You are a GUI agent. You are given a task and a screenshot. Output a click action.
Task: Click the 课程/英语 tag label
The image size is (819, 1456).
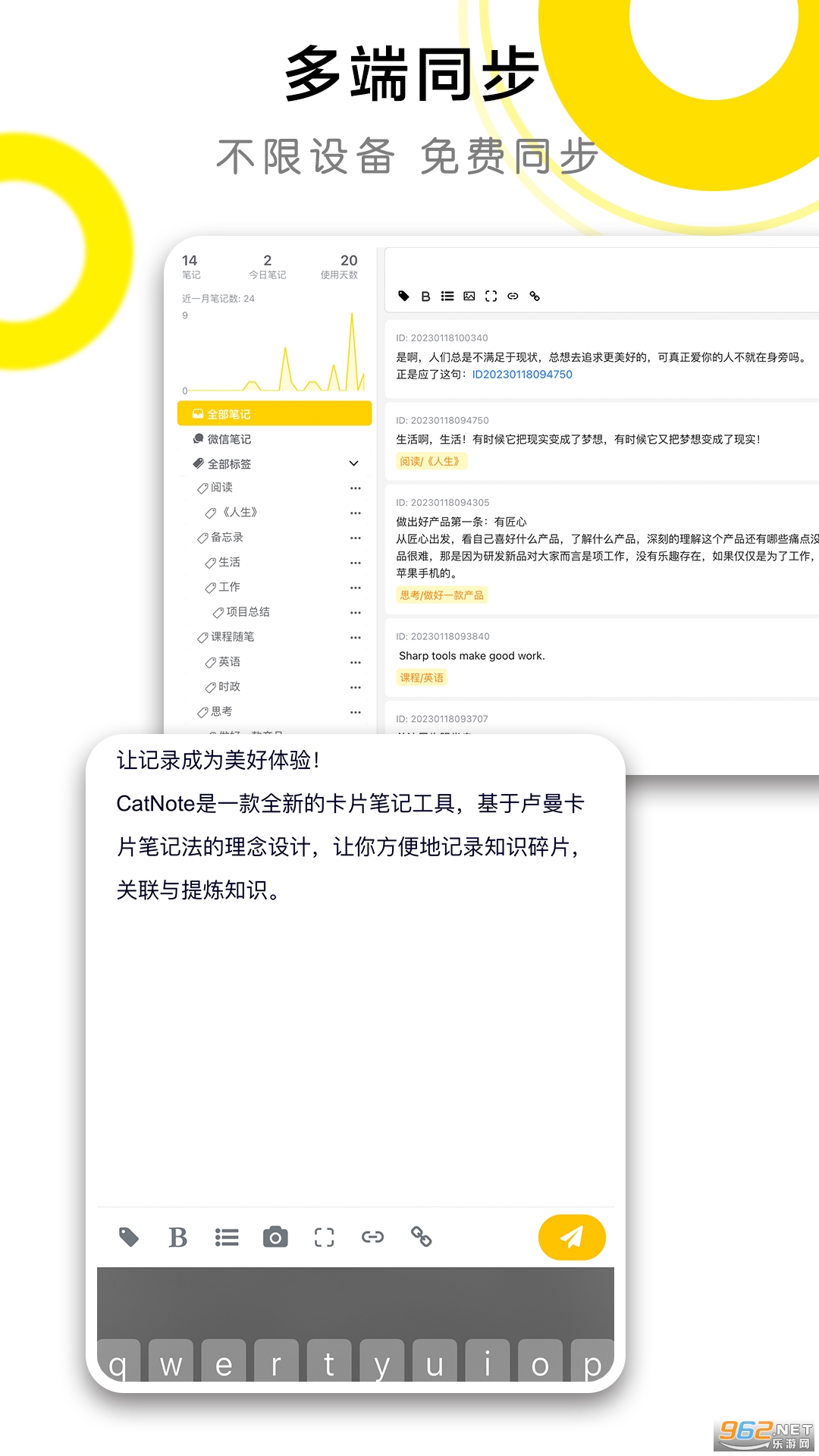(422, 678)
